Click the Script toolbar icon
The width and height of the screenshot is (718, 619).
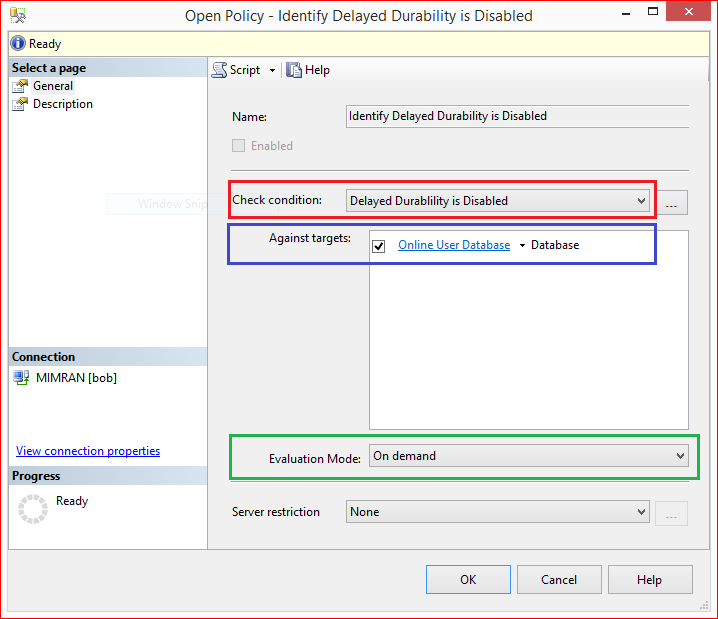[220, 70]
